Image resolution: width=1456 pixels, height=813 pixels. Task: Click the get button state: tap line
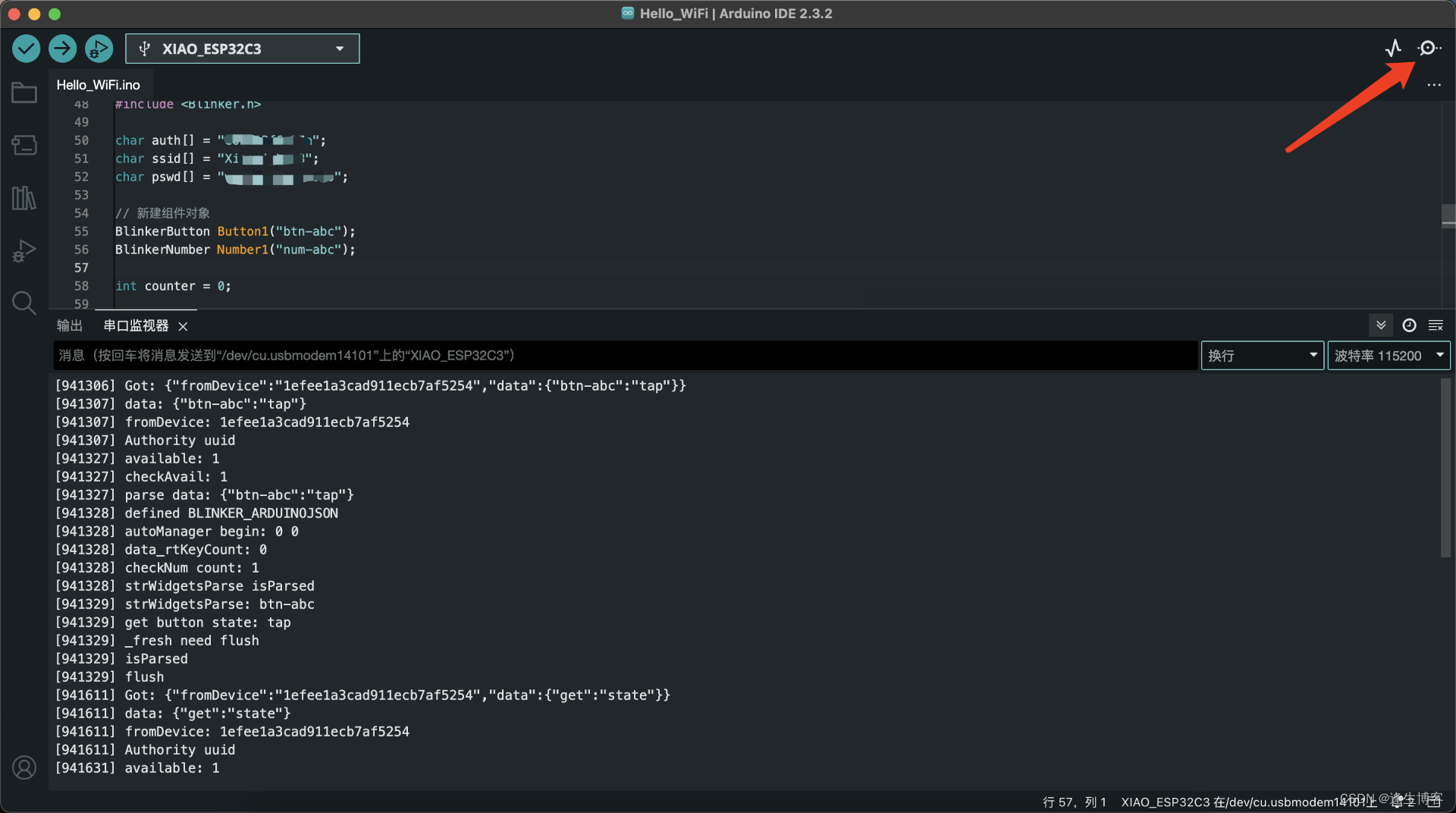173,623
